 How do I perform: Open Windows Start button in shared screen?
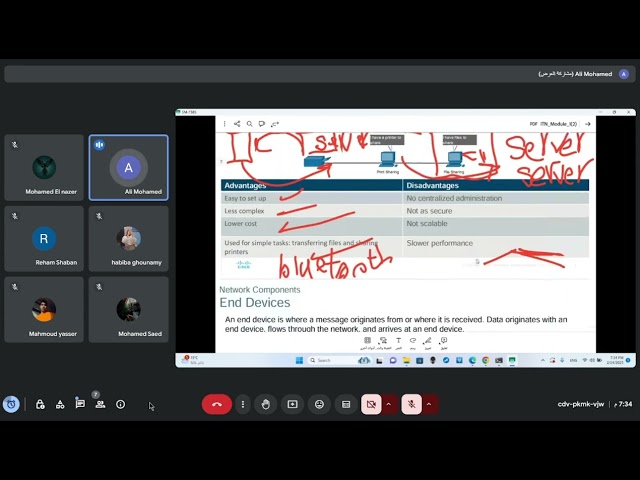click(x=299, y=360)
